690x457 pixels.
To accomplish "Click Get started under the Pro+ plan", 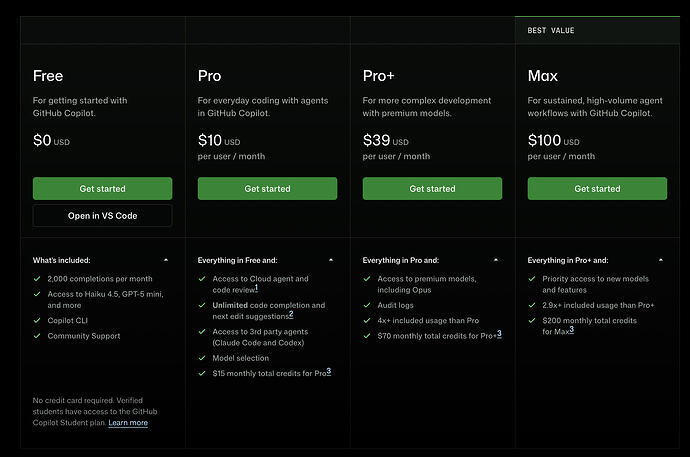I will (x=432, y=189).
